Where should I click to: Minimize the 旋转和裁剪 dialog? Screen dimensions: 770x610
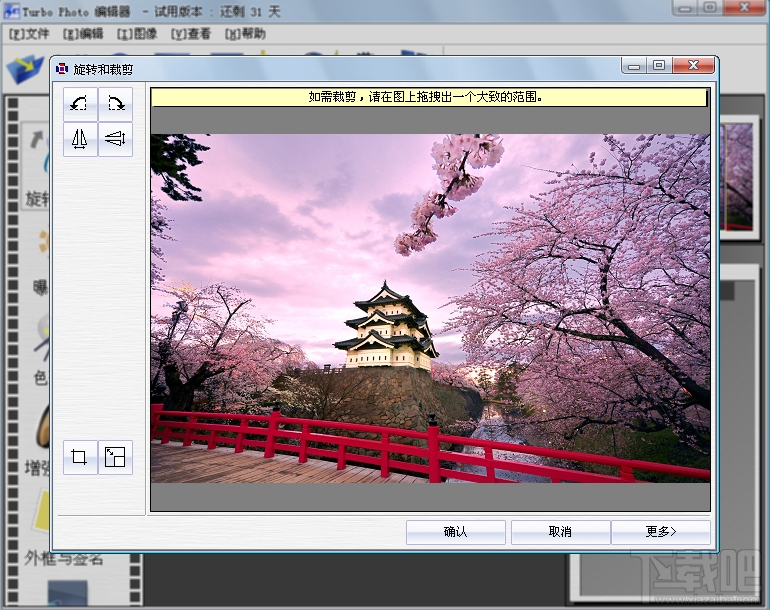634,66
